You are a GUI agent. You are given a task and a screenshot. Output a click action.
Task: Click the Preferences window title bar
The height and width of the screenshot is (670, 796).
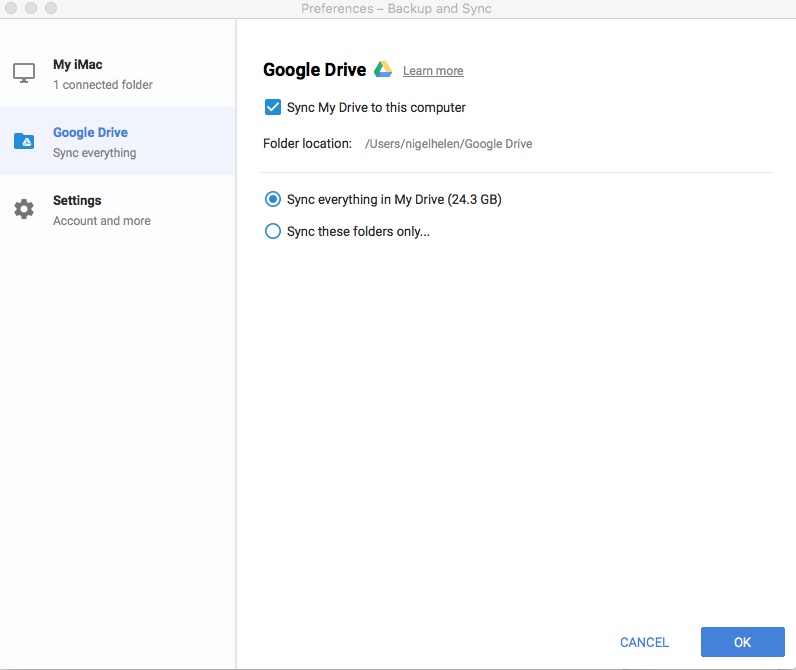coord(396,9)
